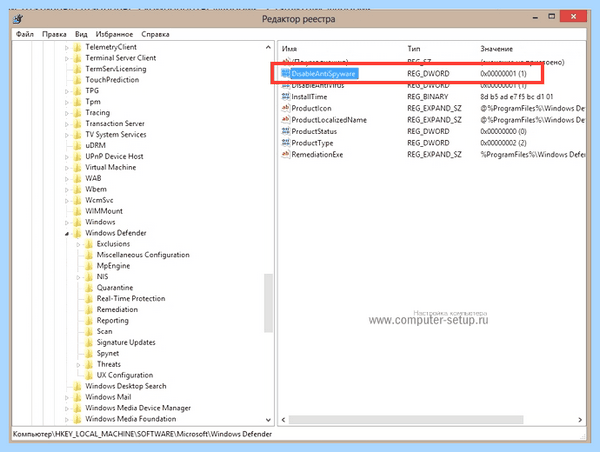The image size is (600, 452).
Task: Select the TV System Services key
Action: (x=116, y=135)
